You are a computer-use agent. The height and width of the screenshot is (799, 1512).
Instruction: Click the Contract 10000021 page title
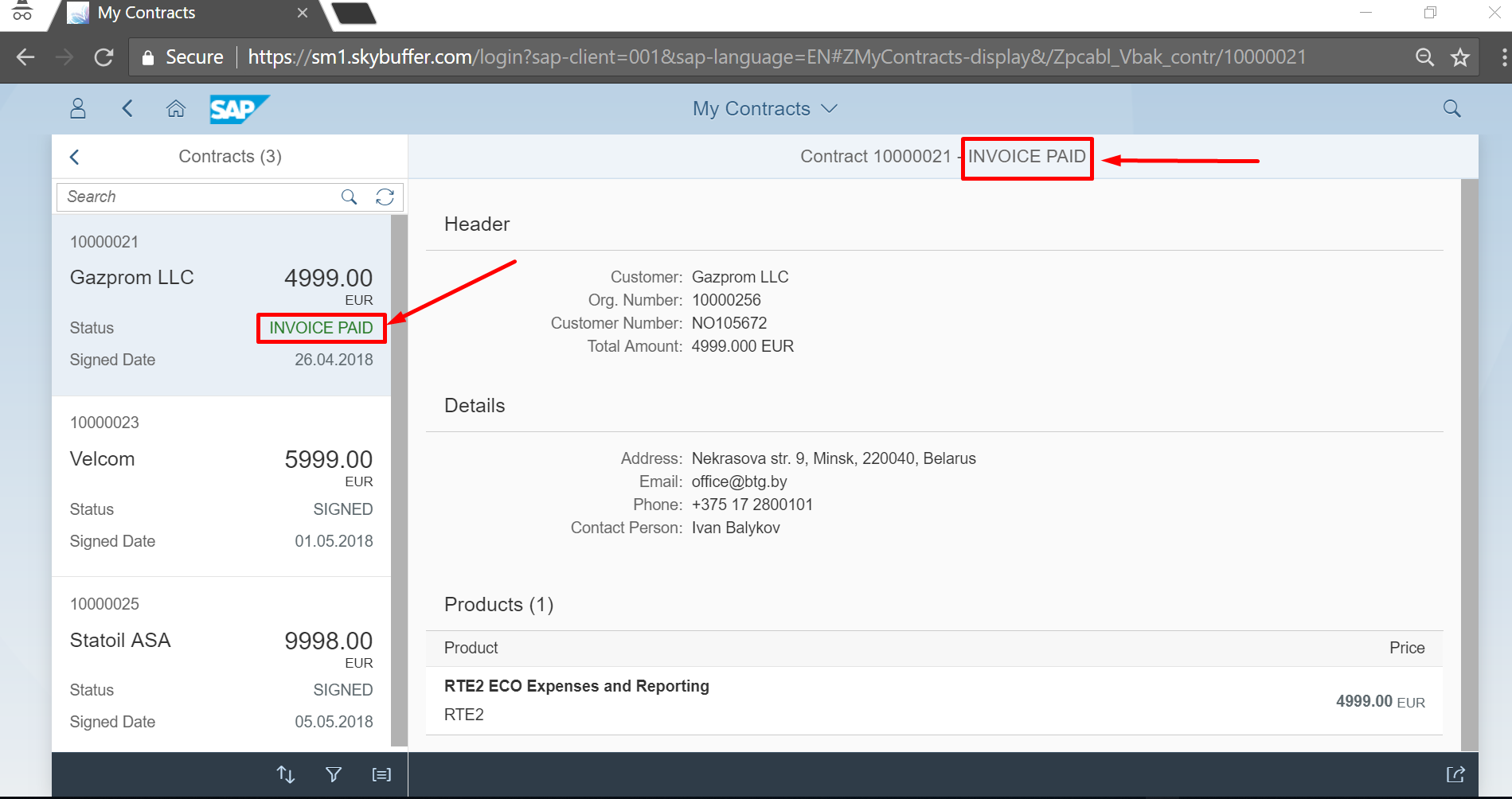coord(943,156)
